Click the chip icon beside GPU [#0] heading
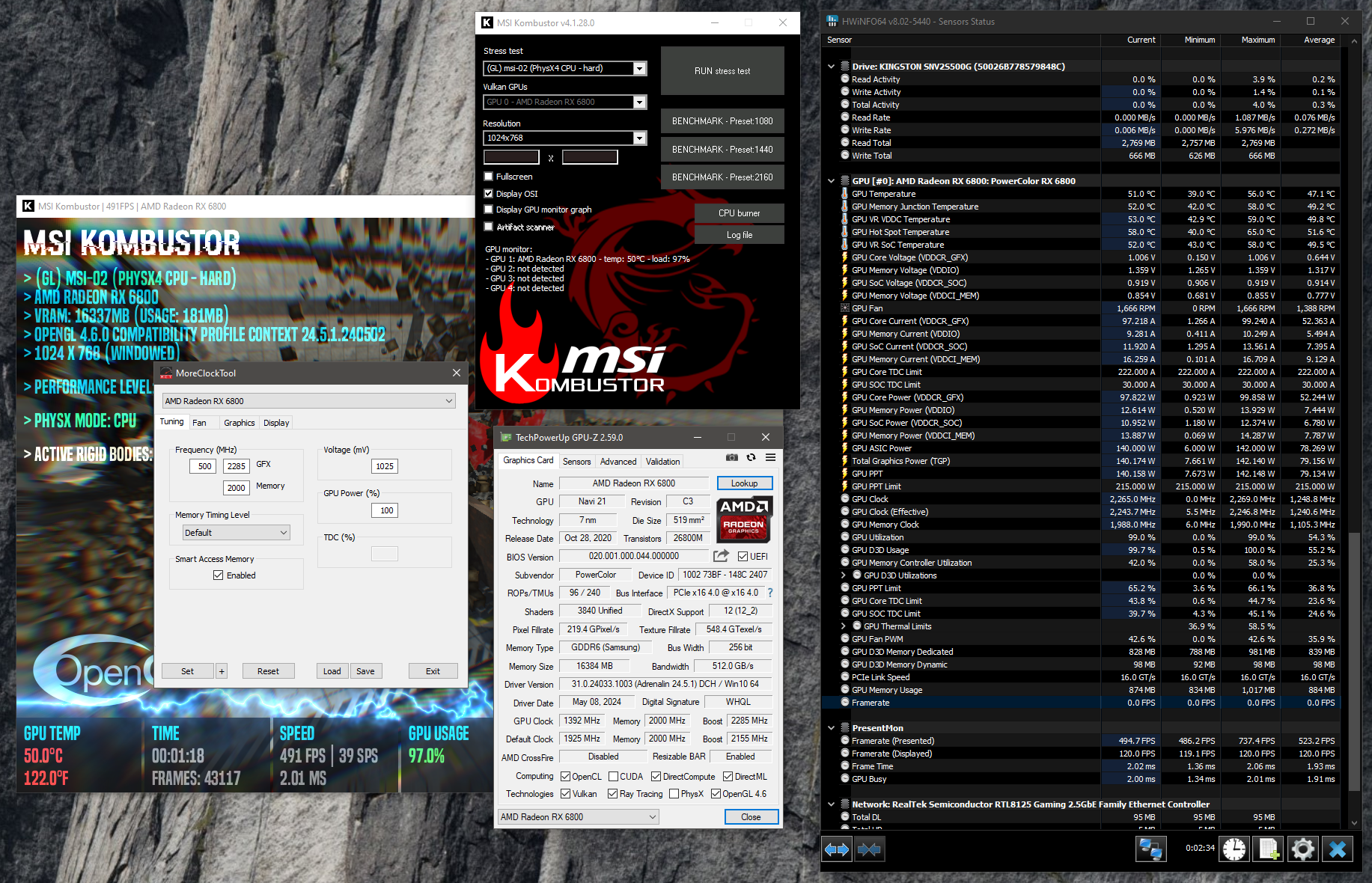This screenshot has height=883, width=1372. (845, 181)
